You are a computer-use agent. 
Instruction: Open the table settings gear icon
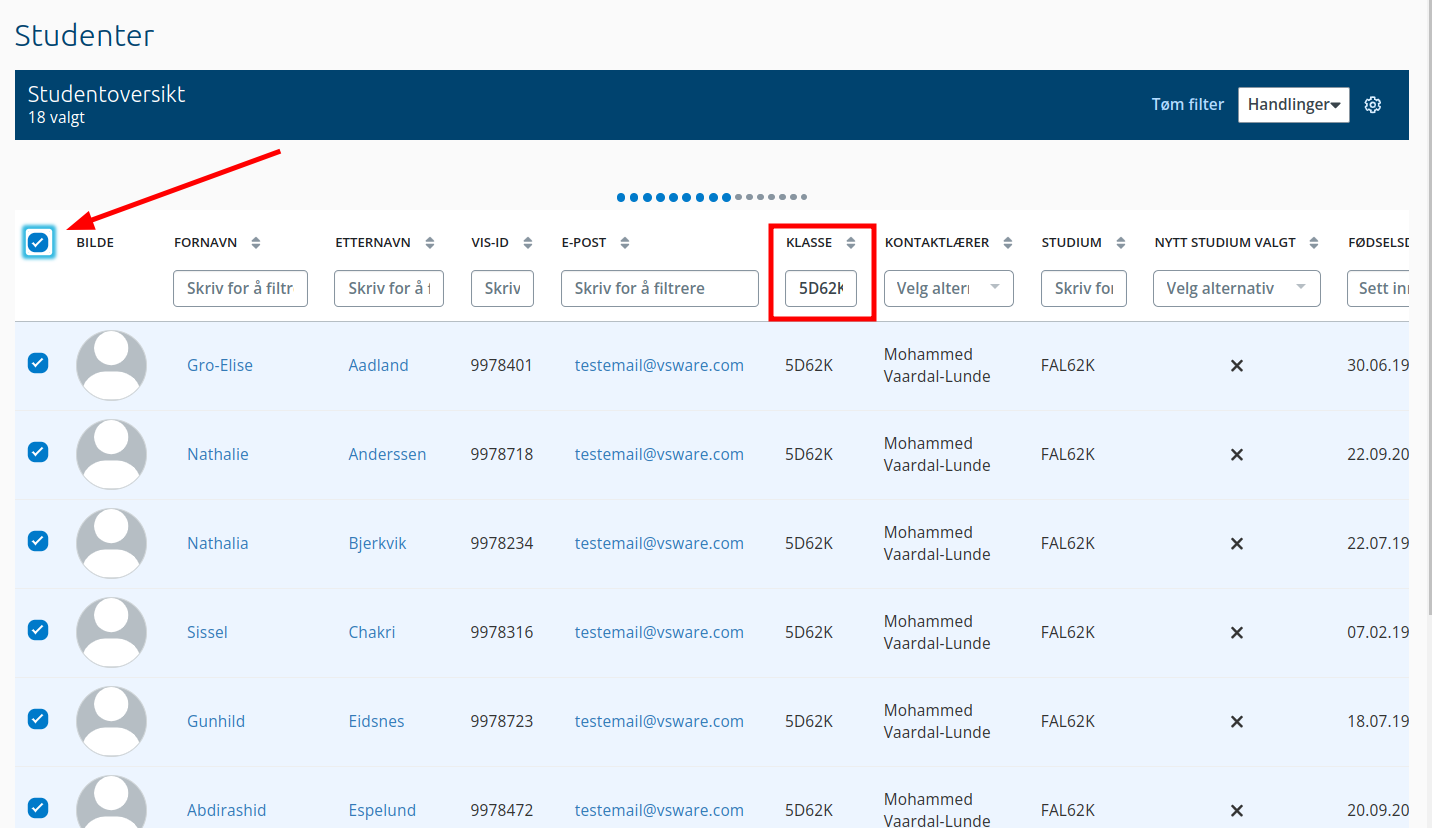[1373, 105]
